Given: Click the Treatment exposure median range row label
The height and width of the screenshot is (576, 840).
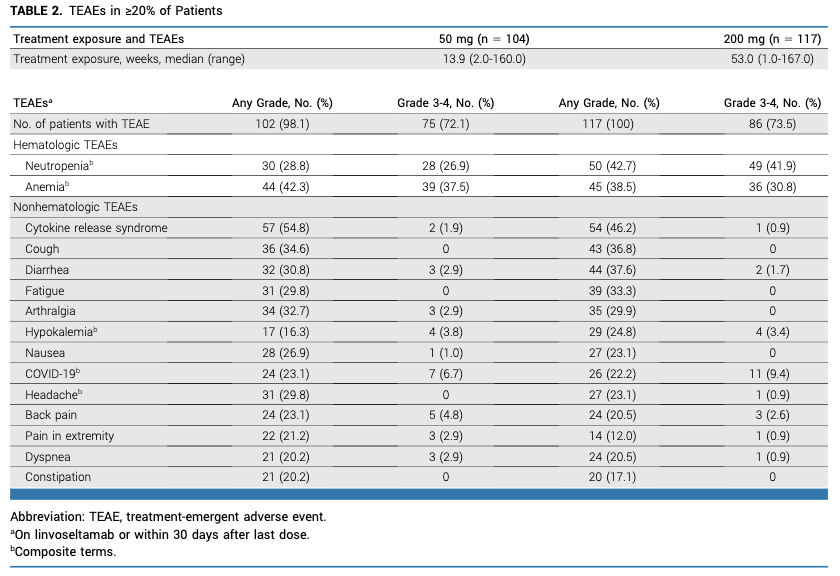Looking at the screenshot, I should (x=129, y=59).
